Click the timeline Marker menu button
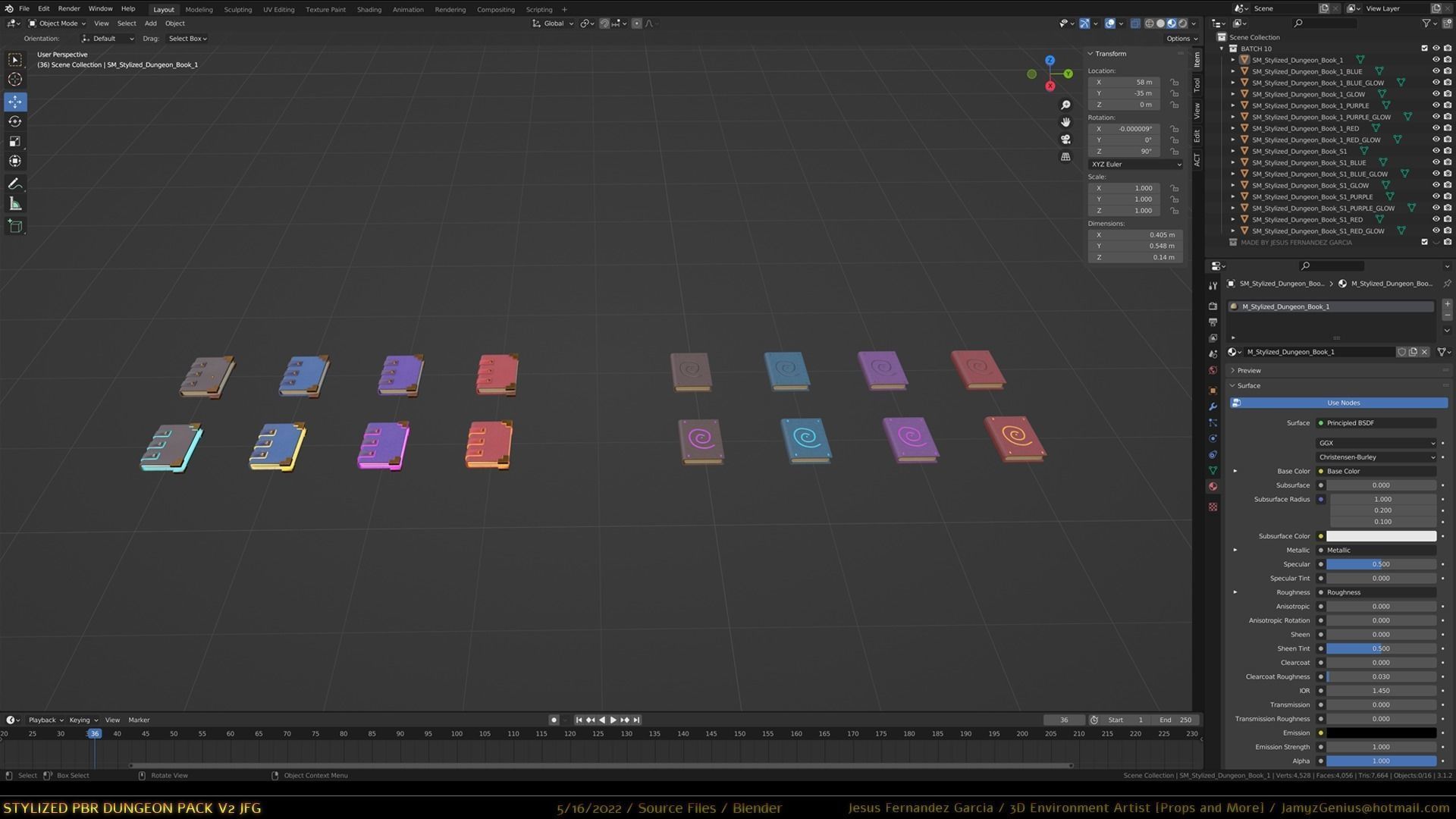Screen dimensions: 1456x819 point(139,720)
